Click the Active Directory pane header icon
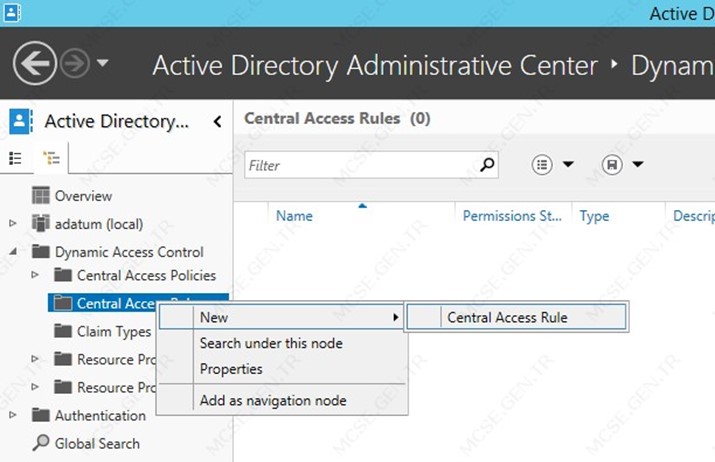The height and width of the screenshot is (462, 715). 21,121
